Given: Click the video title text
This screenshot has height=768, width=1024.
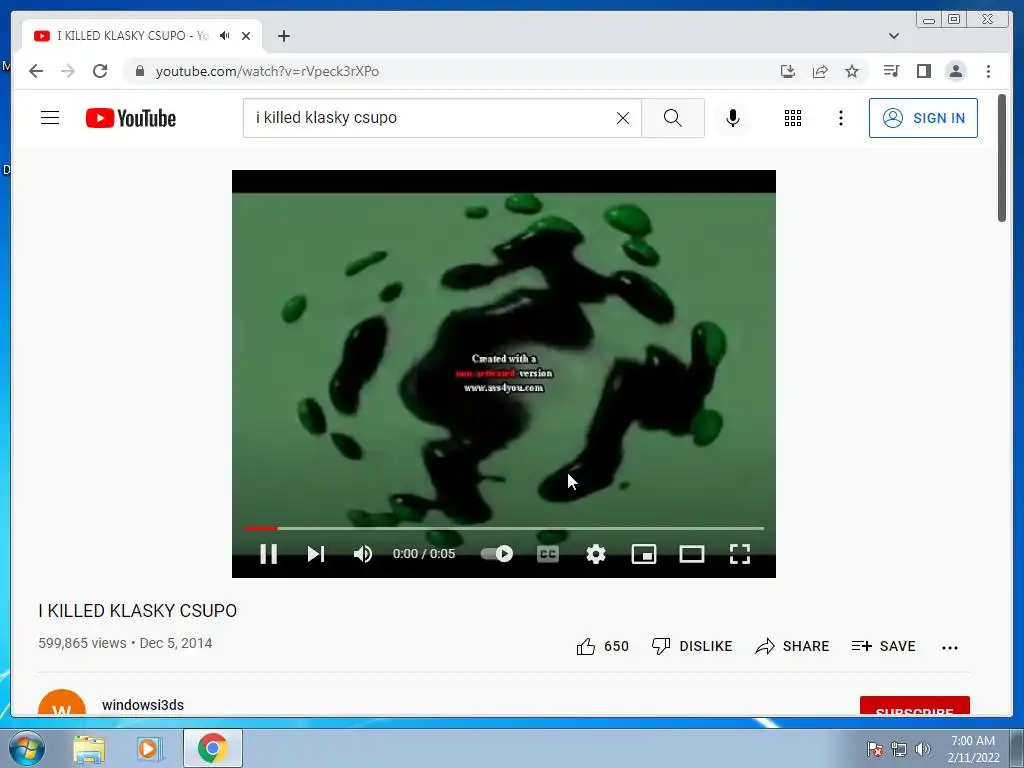Looking at the screenshot, I should point(138,611).
